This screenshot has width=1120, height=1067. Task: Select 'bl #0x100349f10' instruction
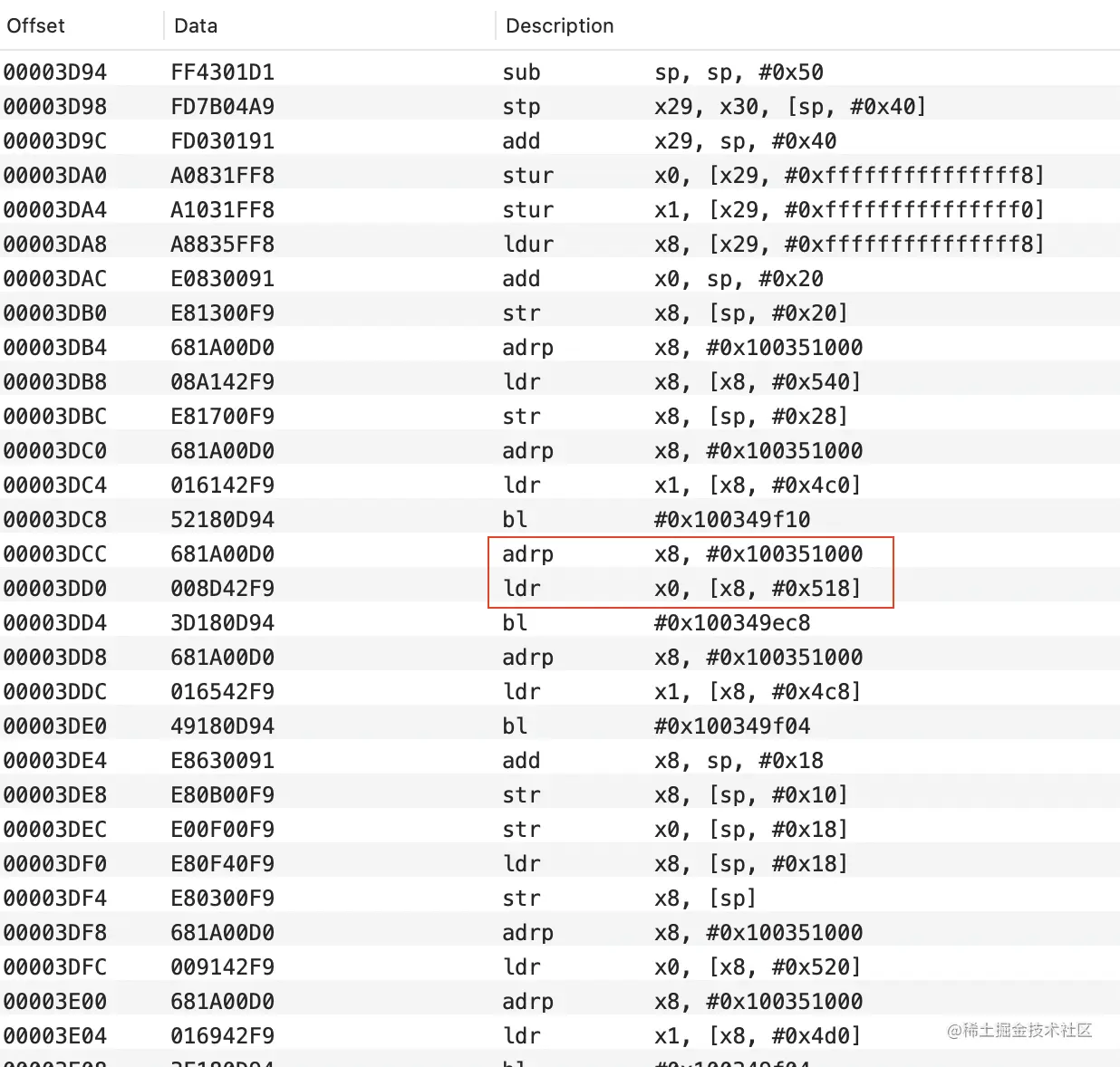coord(656,520)
